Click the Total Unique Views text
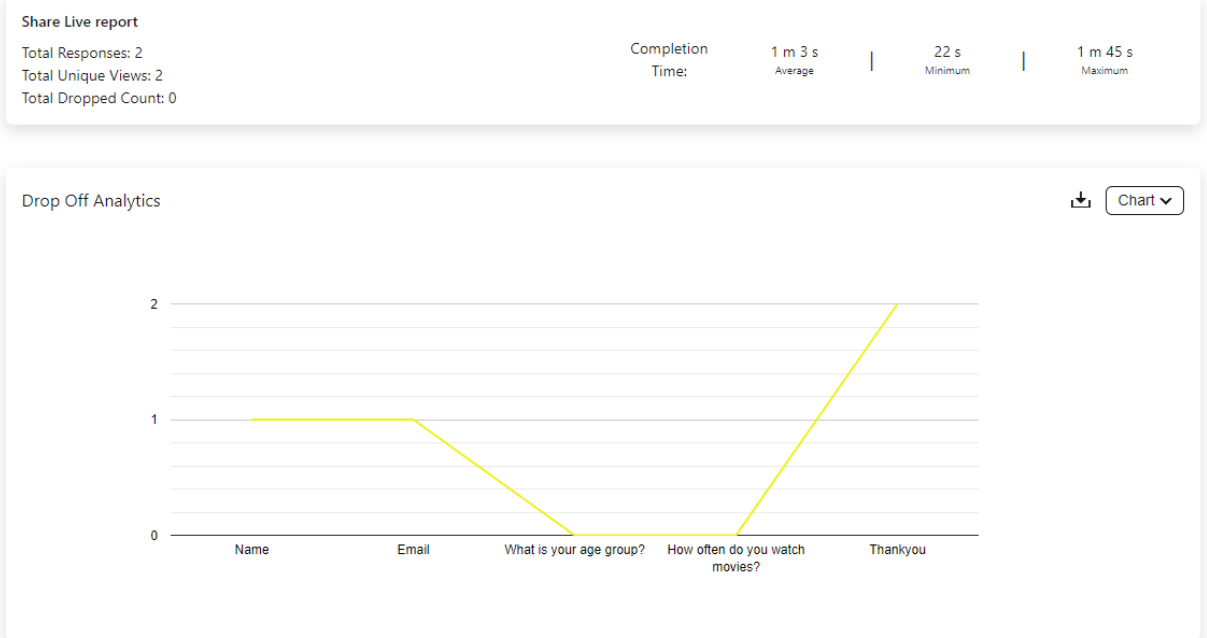Viewport: 1207px width, 638px height. coord(92,76)
